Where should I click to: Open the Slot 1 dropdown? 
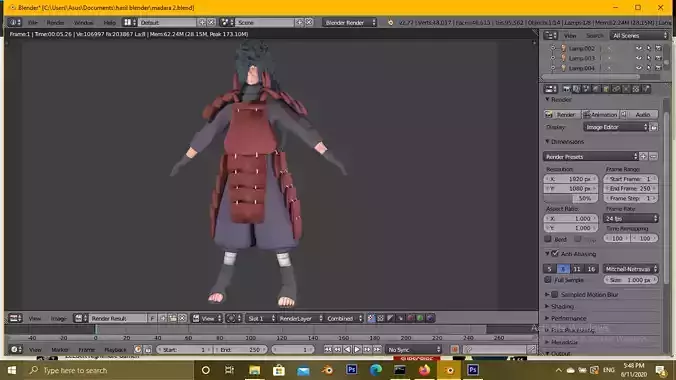[x=261, y=318]
